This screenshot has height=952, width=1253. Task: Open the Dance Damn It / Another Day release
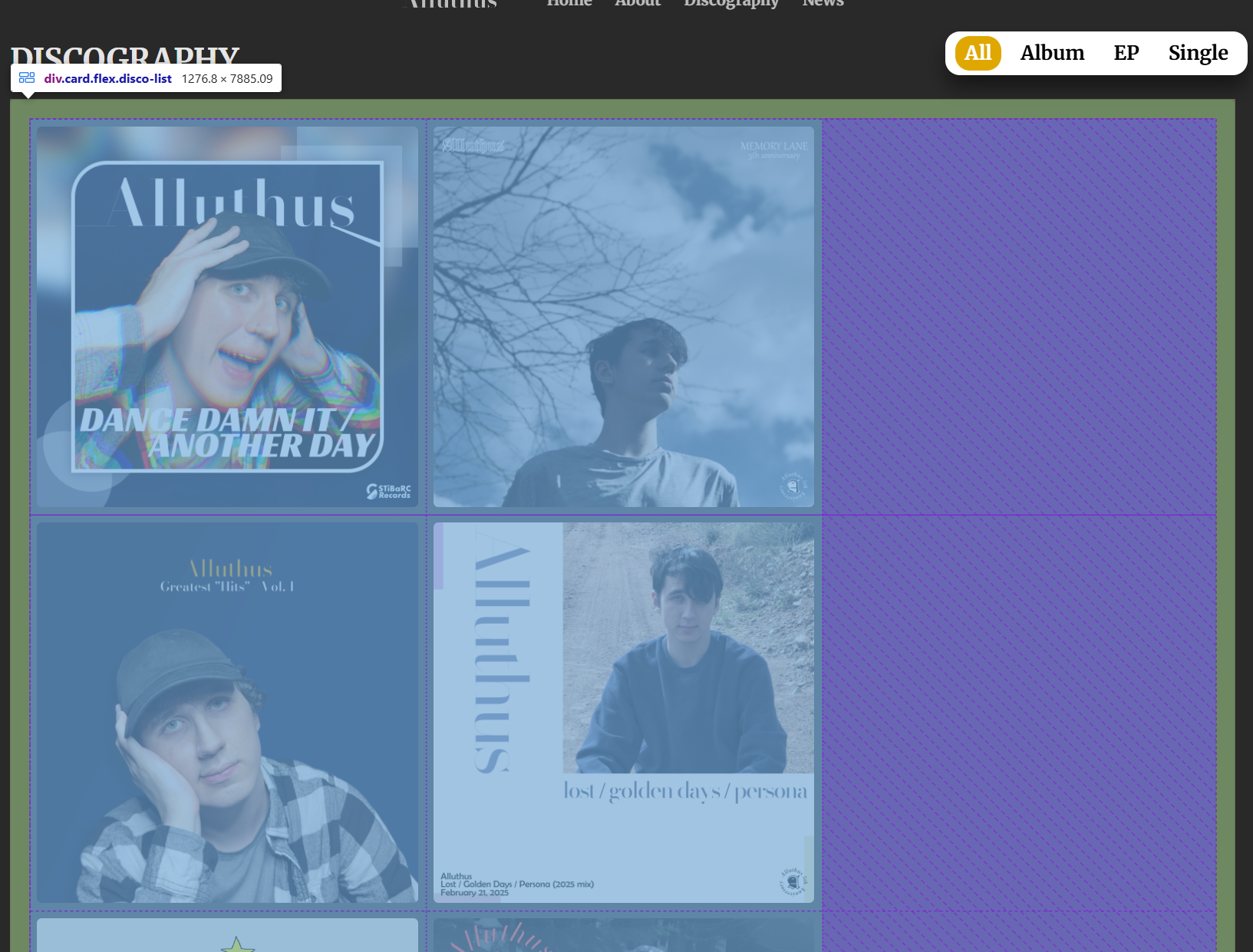(228, 316)
